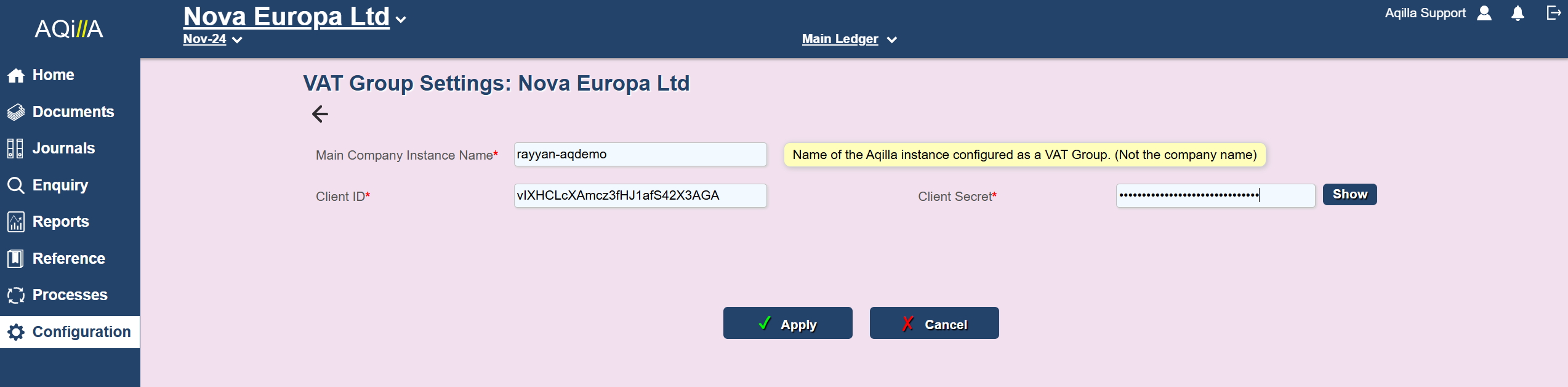1568x387 pixels.
Task: Click into the Client ID field
Action: tap(640, 196)
